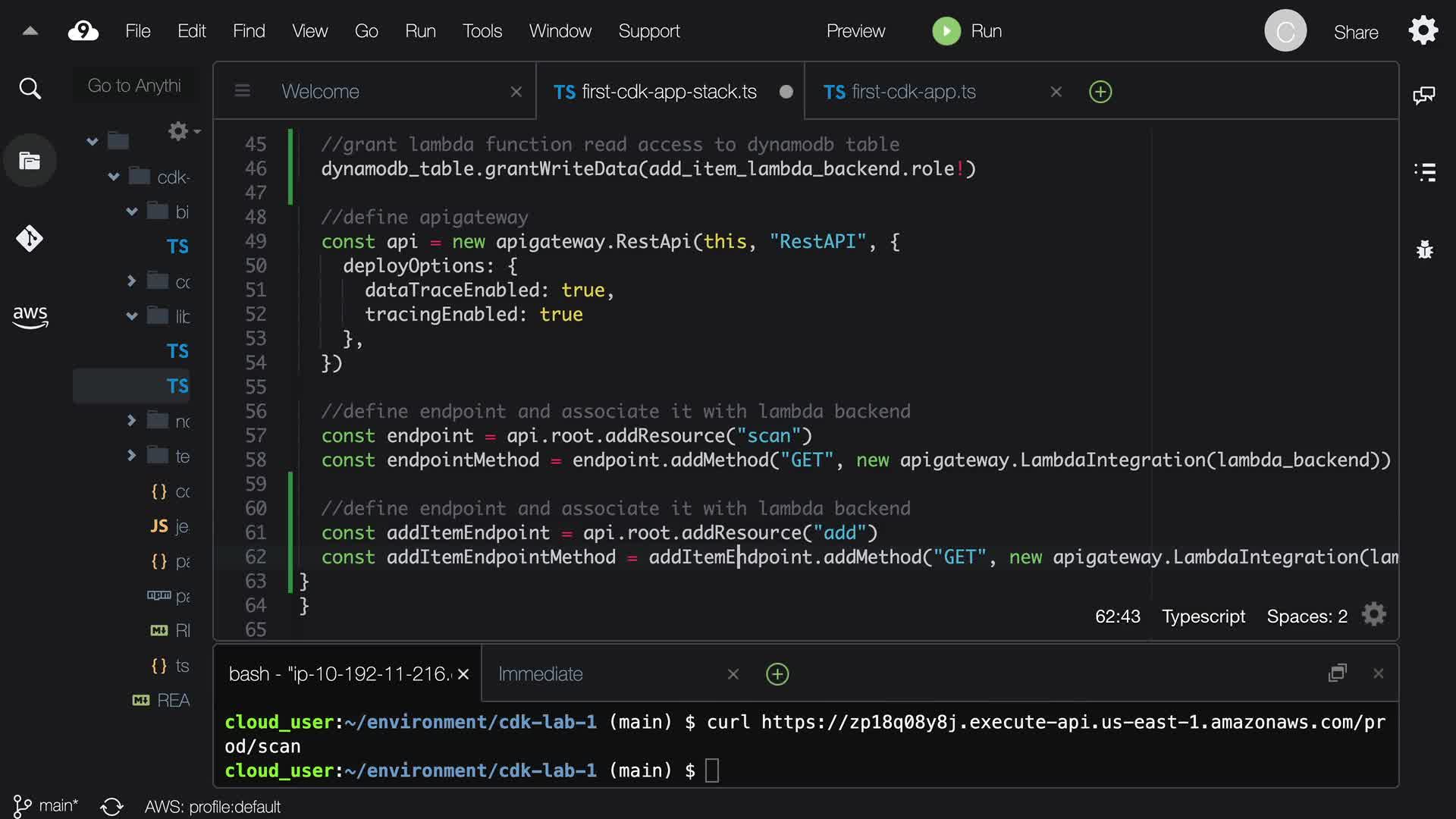
Task: Open the Debugger bug icon panel
Action: pos(1424,249)
